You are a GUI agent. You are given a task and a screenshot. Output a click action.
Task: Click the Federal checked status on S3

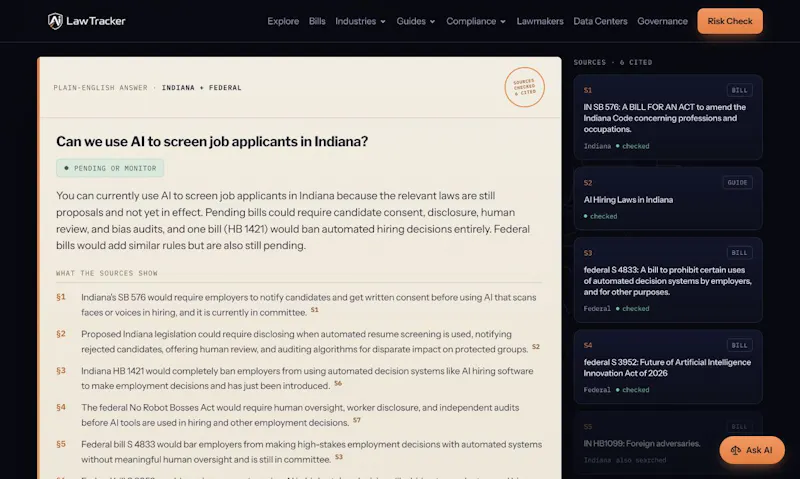(616, 309)
